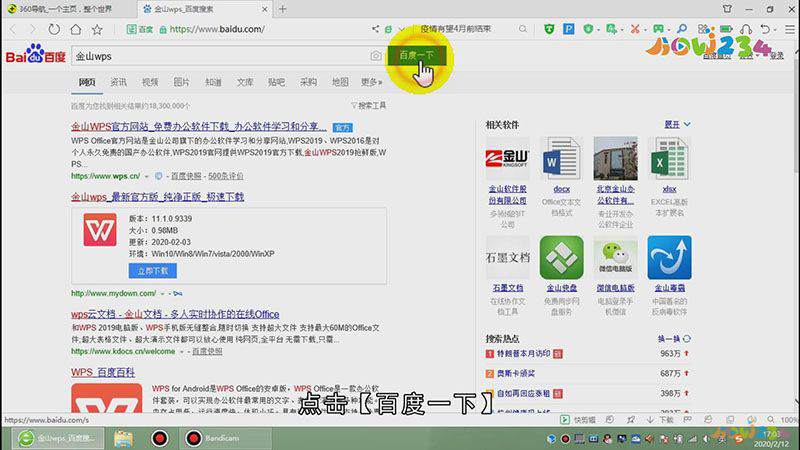Click the blue magnifier extension icon

[682, 29]
